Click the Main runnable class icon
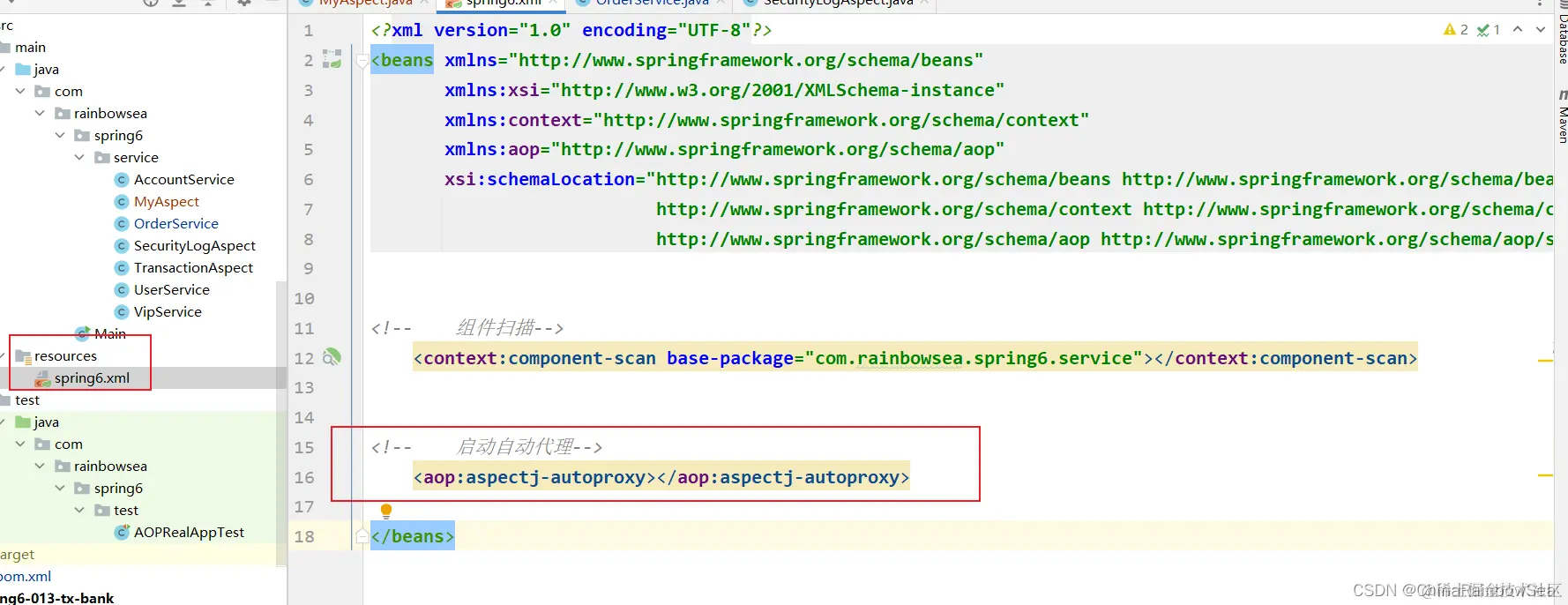This screenshot has height=605, width=1568. 83,333
